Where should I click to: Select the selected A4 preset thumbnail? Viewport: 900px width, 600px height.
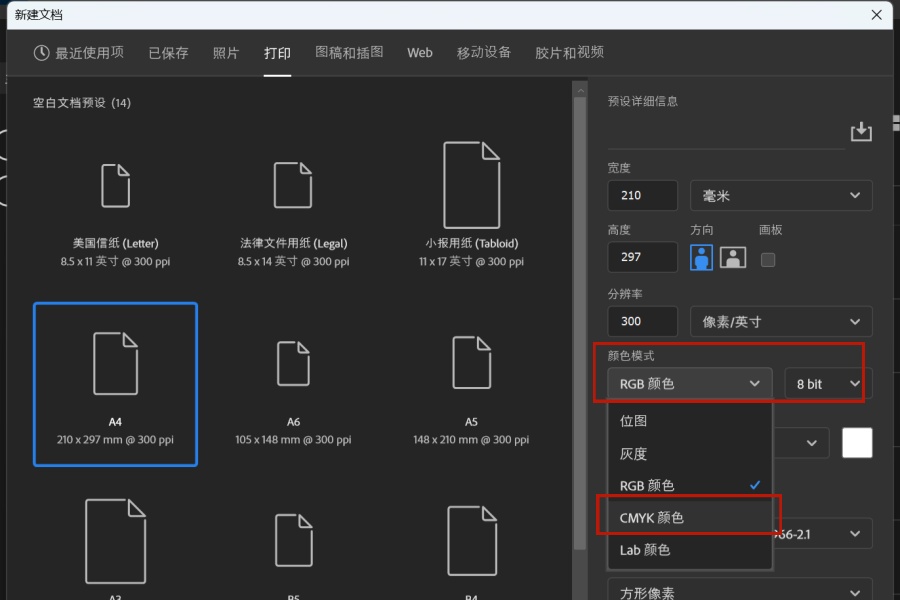(115, 384)
